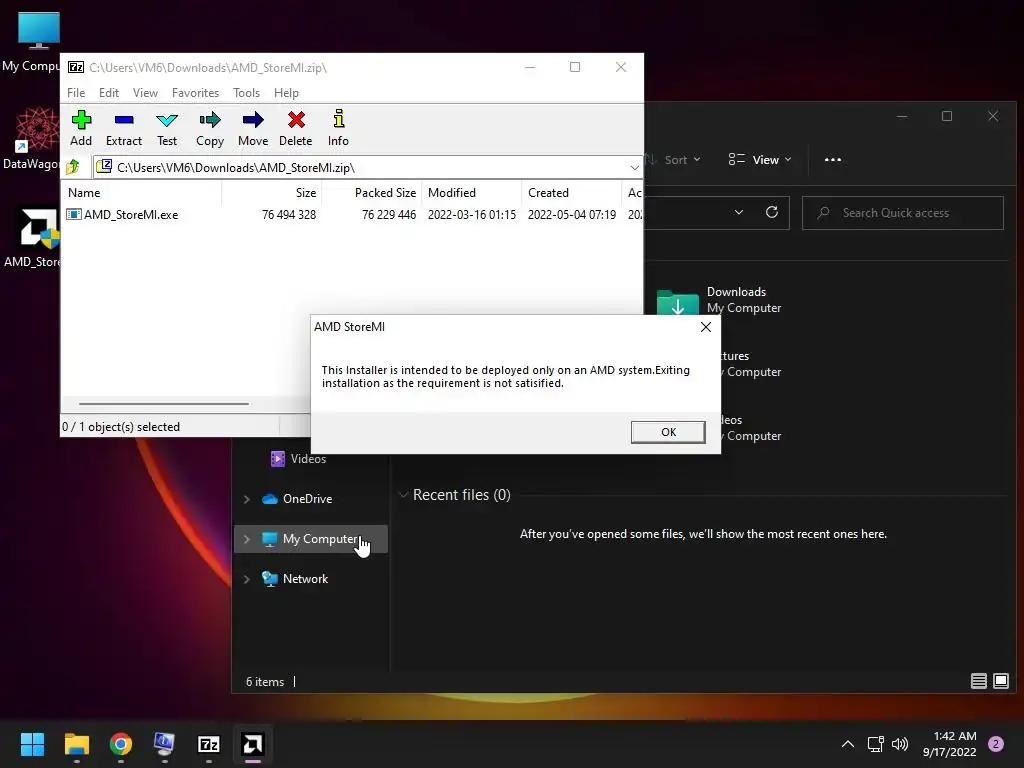Open the network status tray icon
1024x768 pixels.
(875, 744)
